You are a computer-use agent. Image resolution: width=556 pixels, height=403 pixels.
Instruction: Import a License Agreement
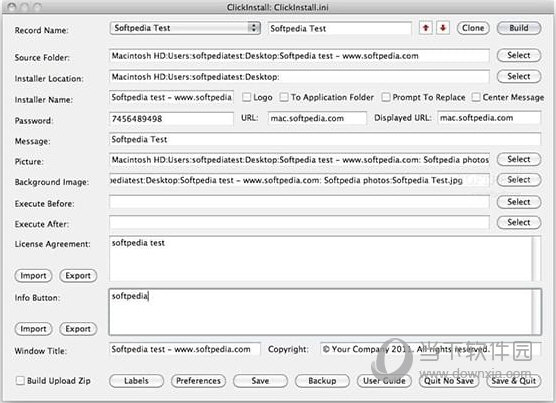(33, 276)
